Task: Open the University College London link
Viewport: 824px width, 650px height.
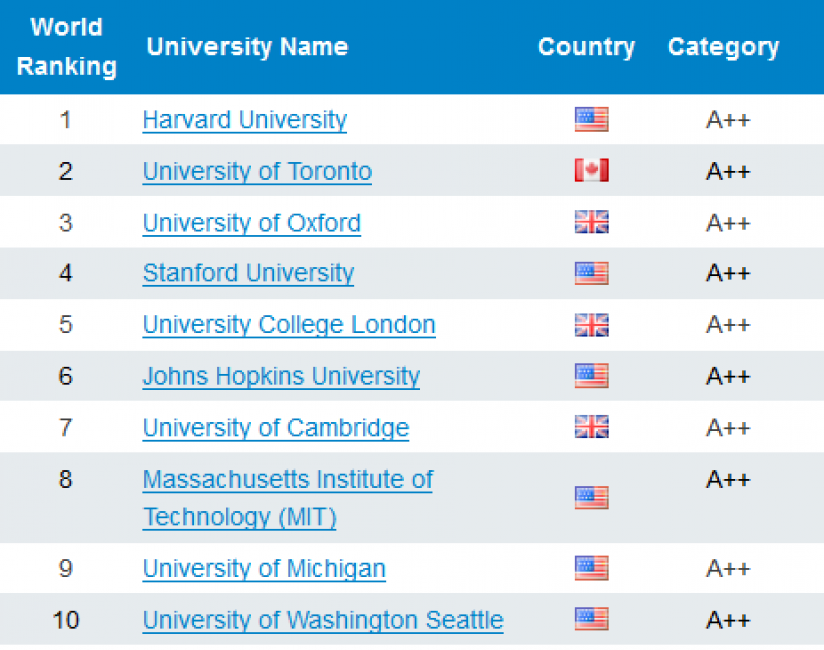Action: (289, 325)
